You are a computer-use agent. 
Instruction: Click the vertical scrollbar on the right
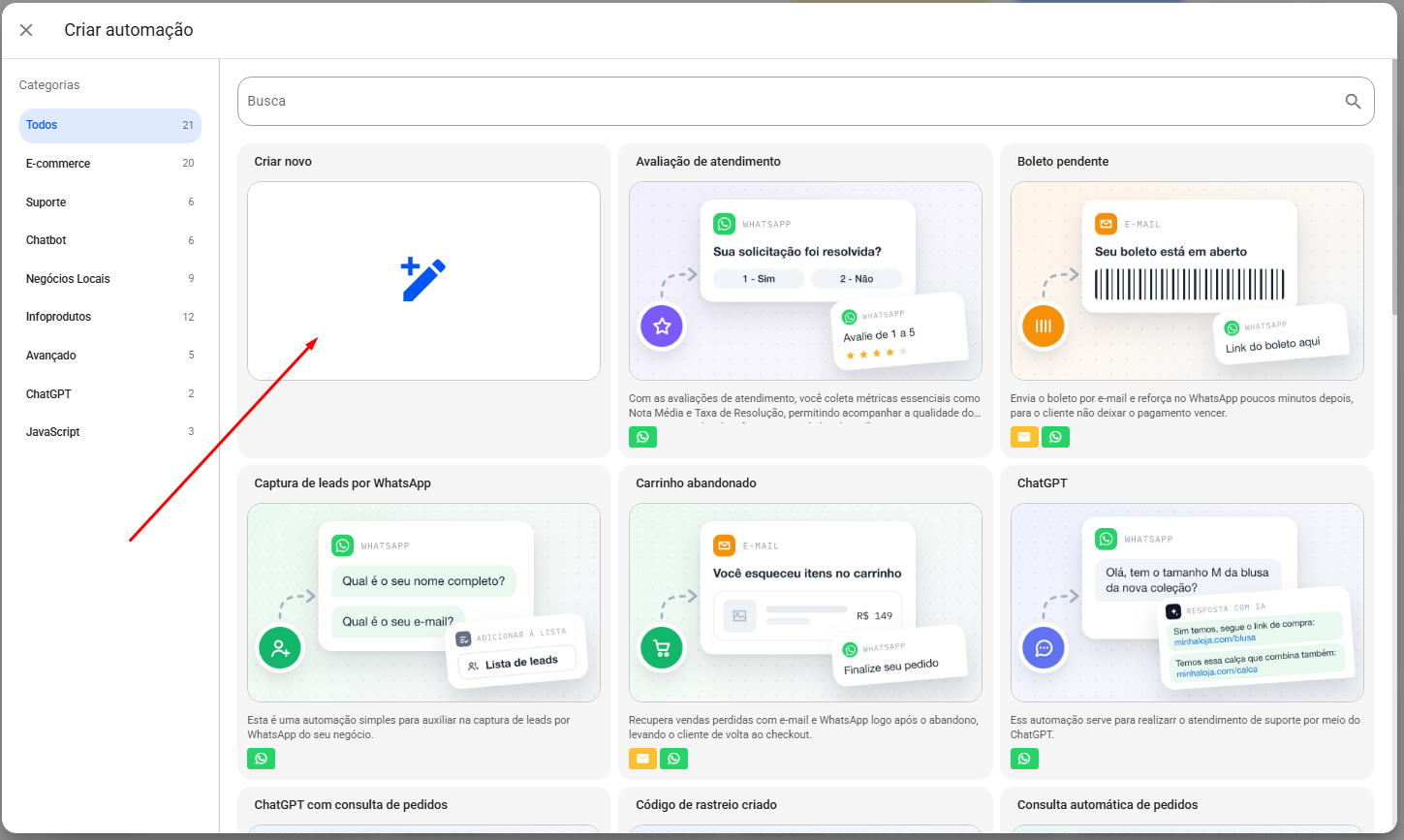tap(1394, 189)
